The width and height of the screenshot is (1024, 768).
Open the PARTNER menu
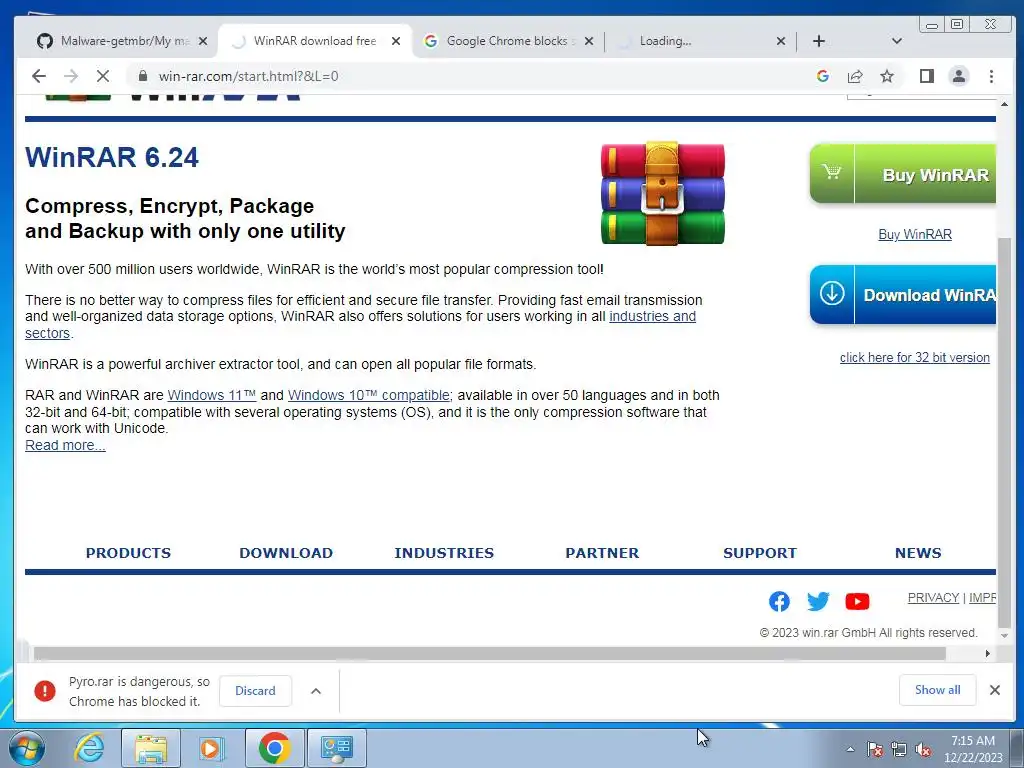click(x=602, y=553)
